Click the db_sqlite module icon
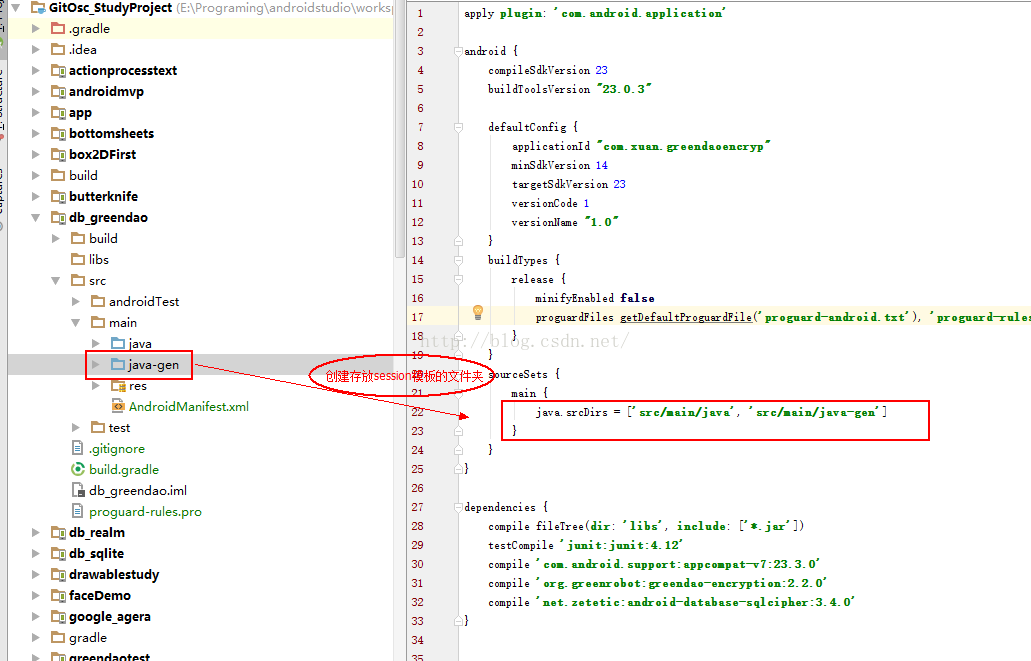 pos(58,554)
